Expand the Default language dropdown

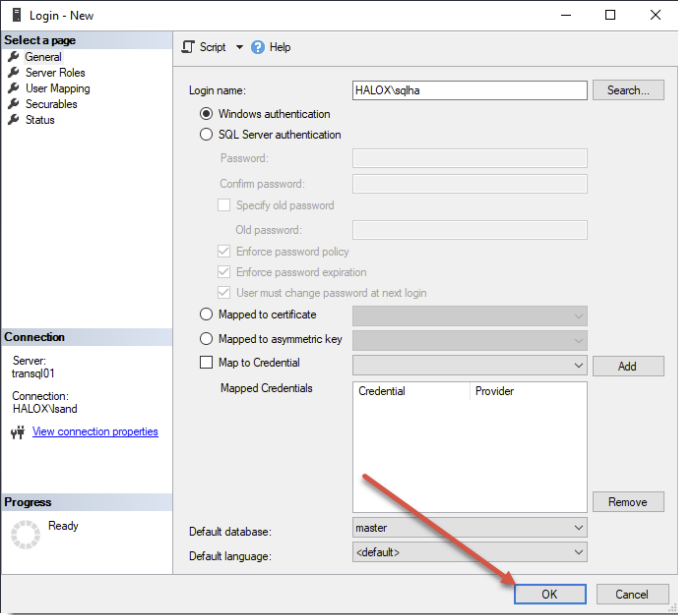(x=470, y=552)
